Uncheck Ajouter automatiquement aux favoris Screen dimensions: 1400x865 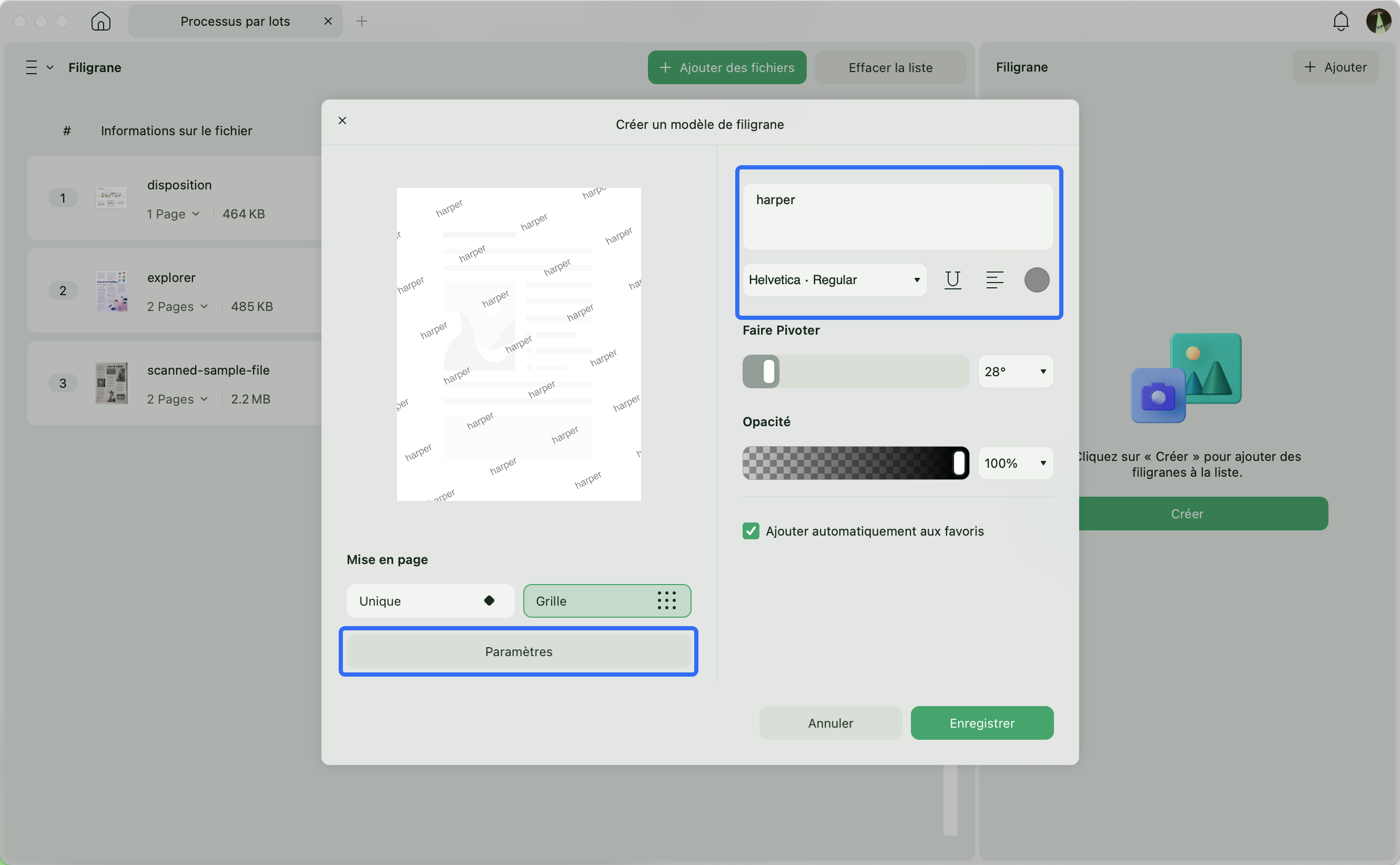point(750,531)
